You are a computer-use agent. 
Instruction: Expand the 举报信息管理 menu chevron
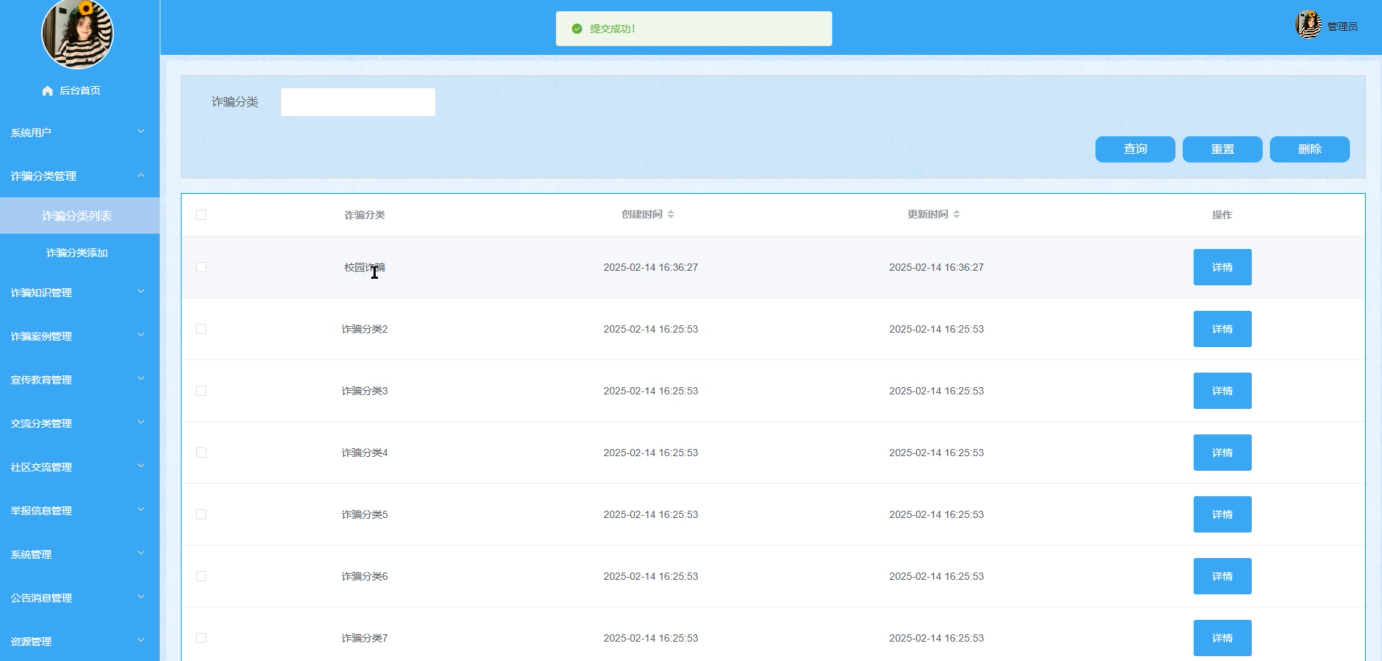(141, 510)
